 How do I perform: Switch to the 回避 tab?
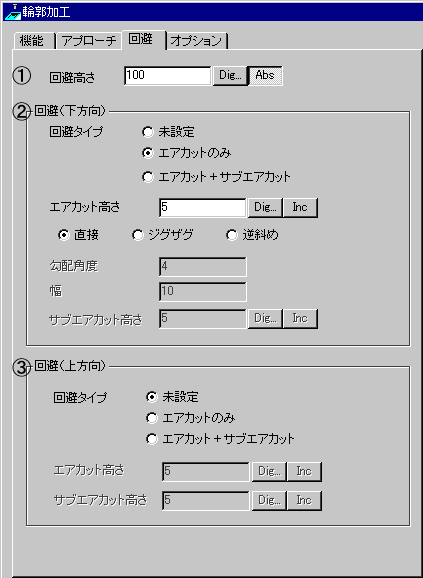[144, 40]
